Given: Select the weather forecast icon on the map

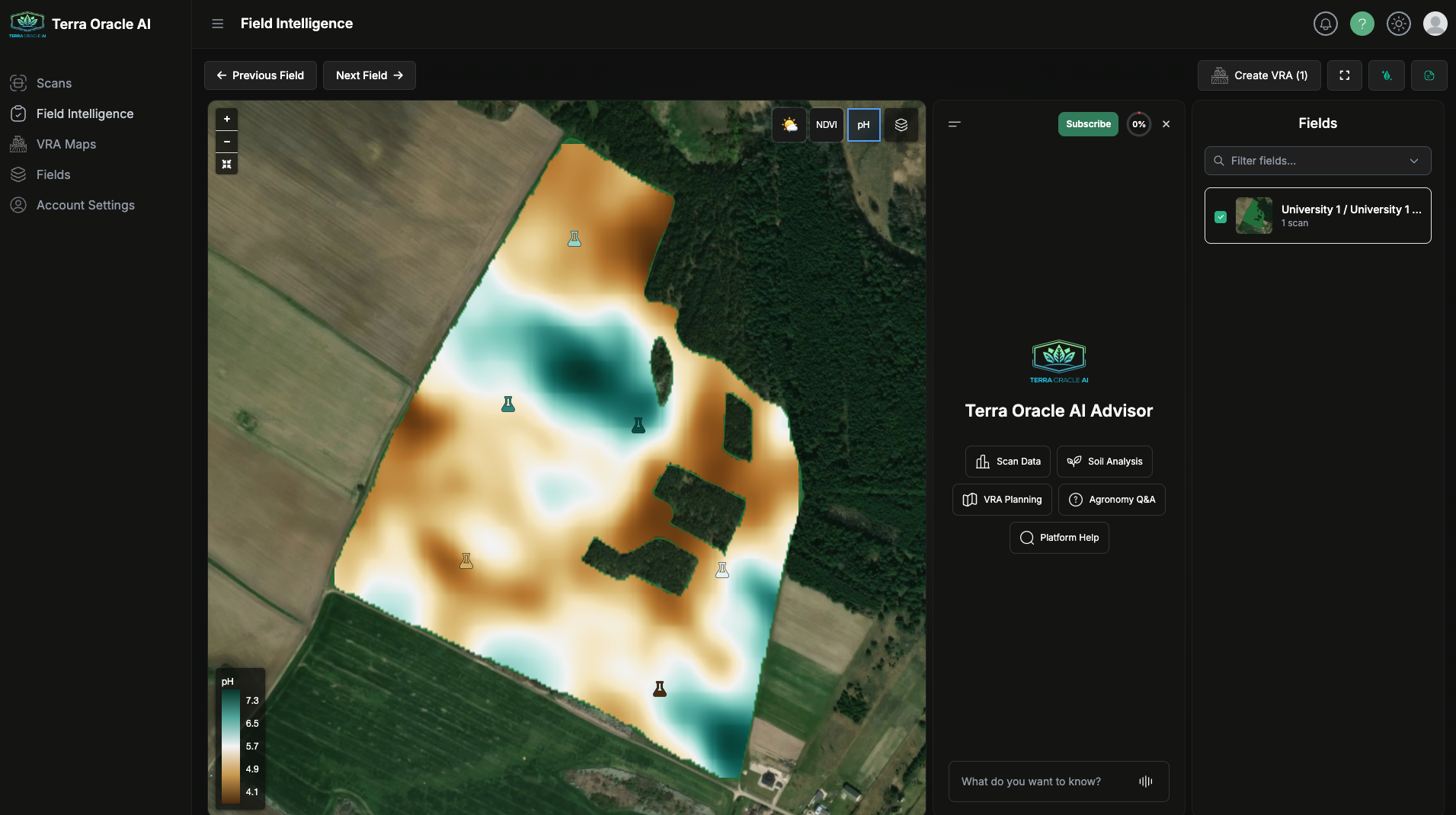Looking at the screenshot, I should pyautogui.click(x=790, y=124).
